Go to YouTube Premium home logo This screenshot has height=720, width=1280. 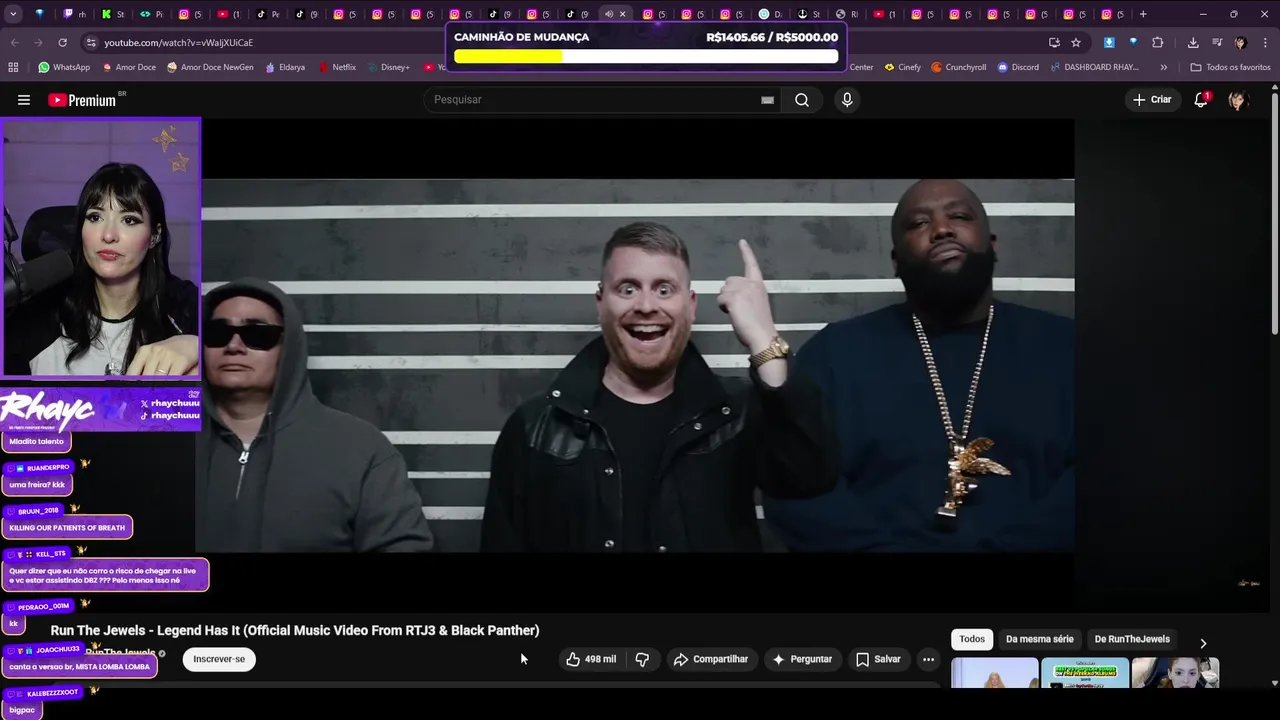coord(82,100)
